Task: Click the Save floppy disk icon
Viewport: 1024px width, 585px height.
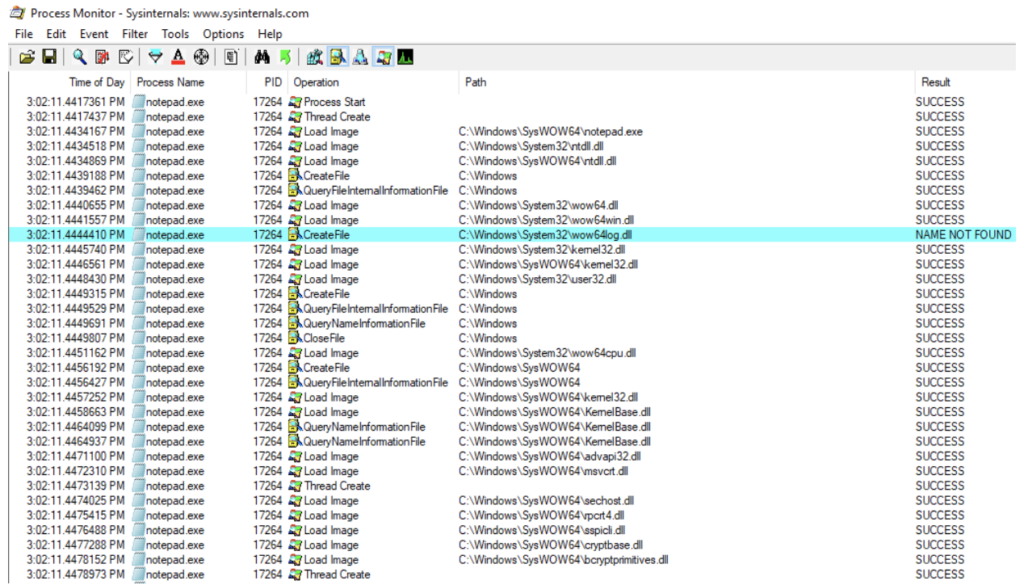Action: click(x=48, y=57)
